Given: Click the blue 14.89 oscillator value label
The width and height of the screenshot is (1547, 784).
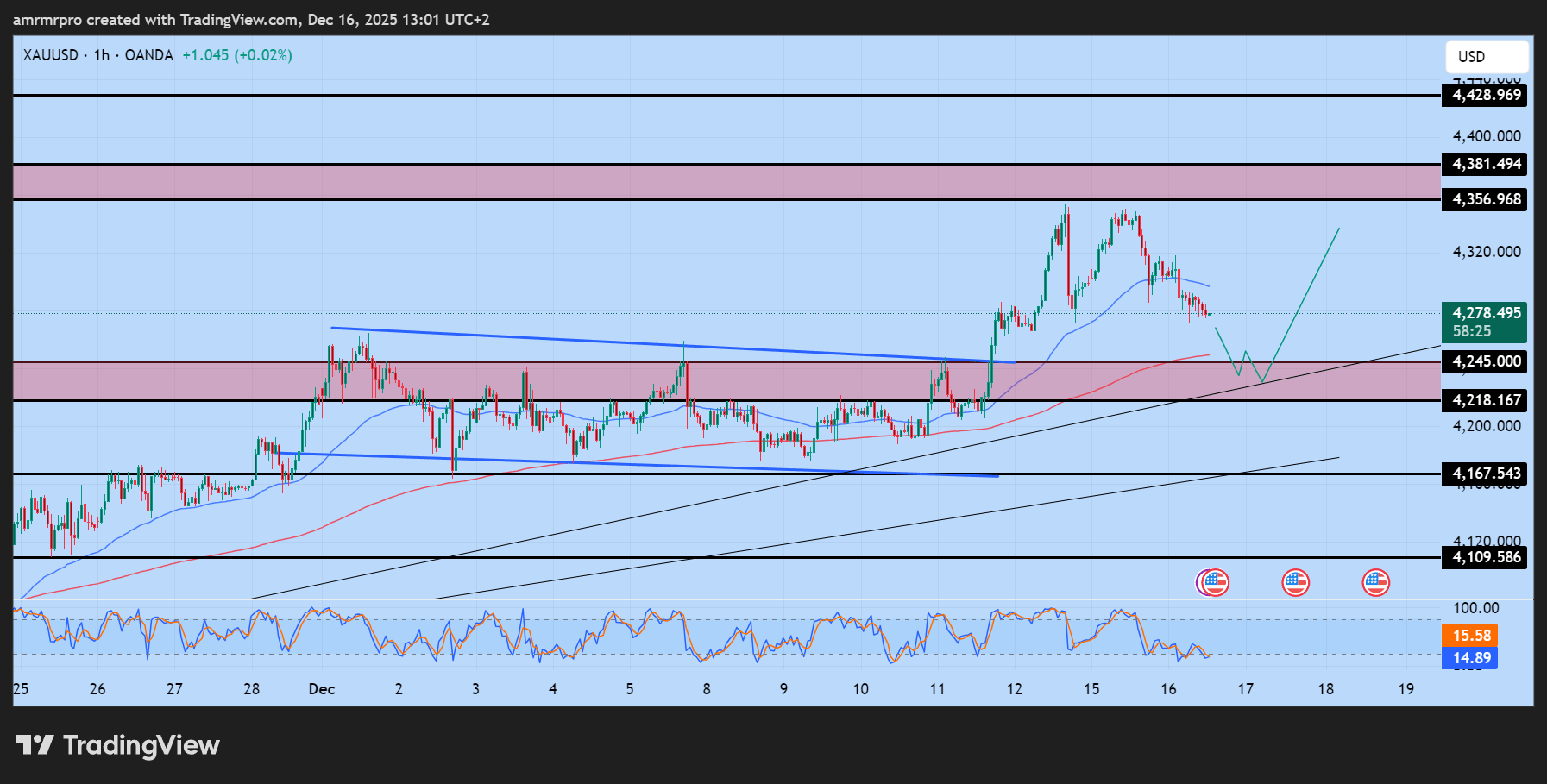Looking at the screenshot, I should (x=1471, y=658).
